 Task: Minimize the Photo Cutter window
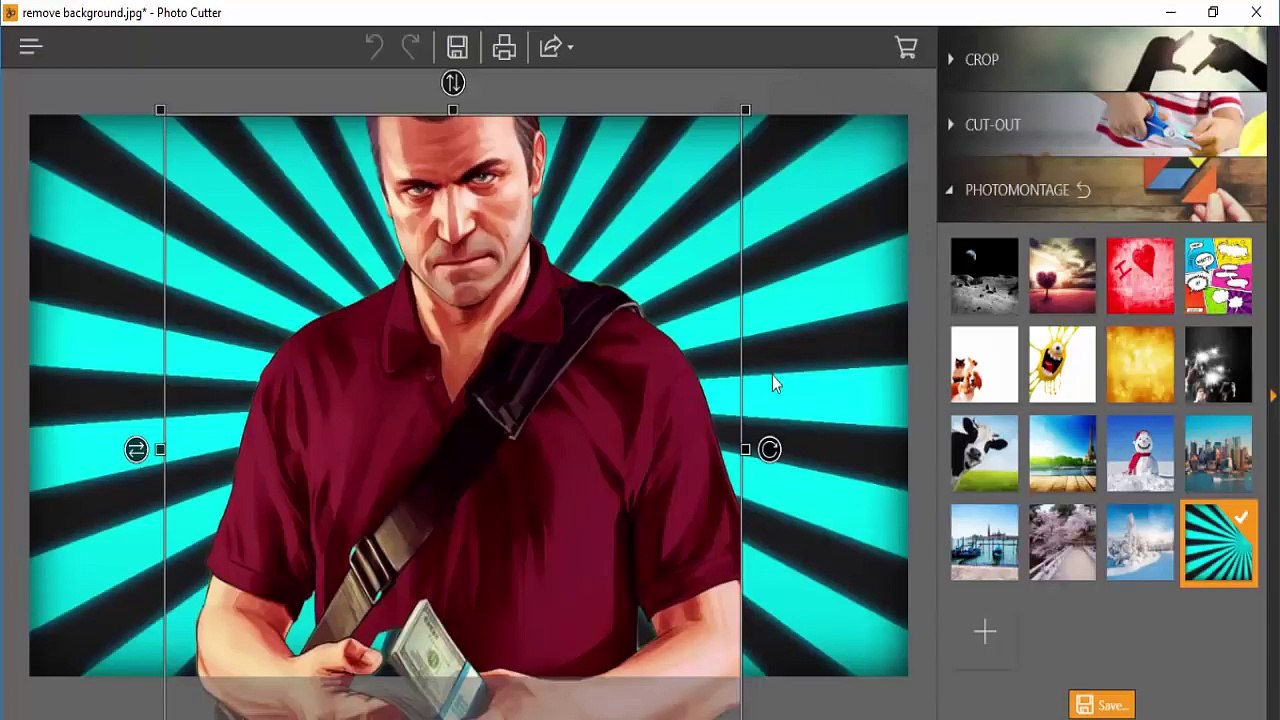click(x=1170, y=13)
